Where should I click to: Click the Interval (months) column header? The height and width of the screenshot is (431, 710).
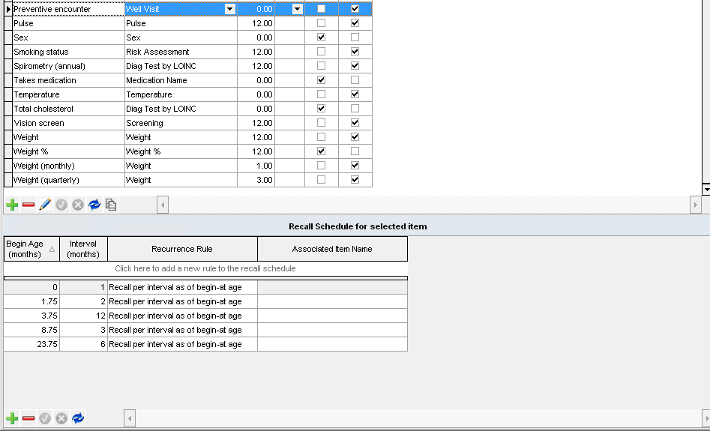coord(83,249)
